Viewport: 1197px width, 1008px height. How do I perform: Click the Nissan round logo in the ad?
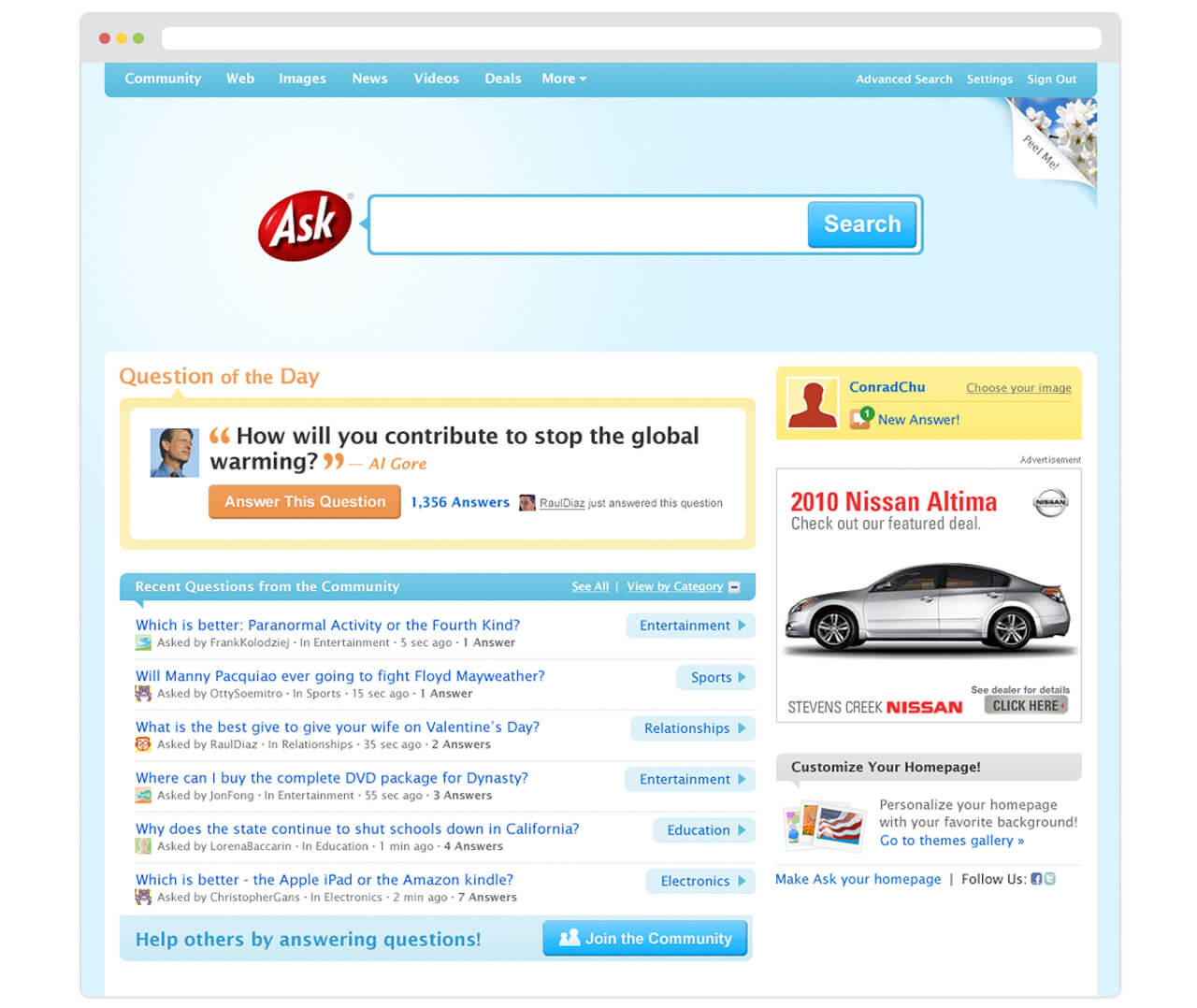(1050, 502)
